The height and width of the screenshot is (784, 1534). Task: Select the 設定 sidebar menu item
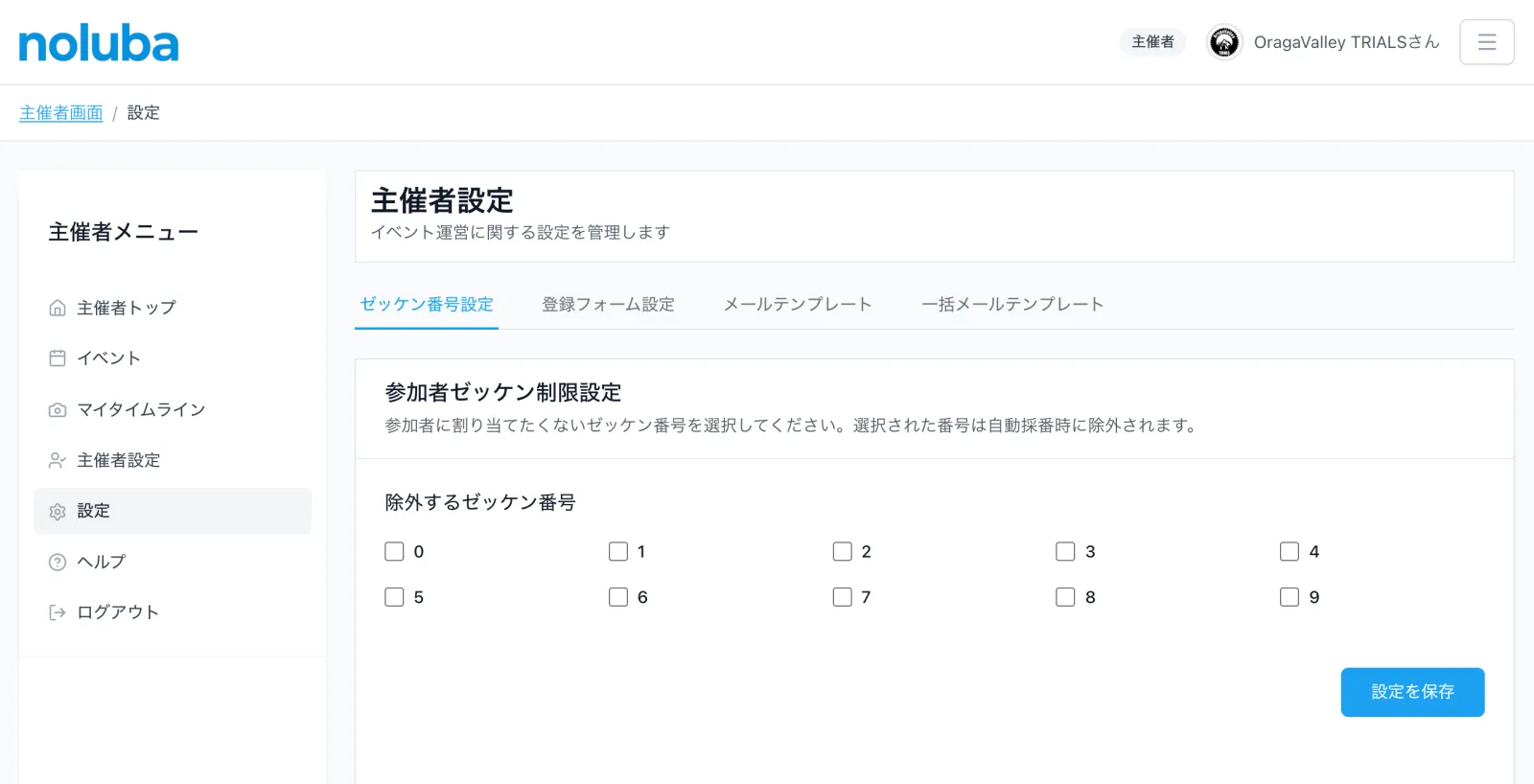(x=173, y=512)
